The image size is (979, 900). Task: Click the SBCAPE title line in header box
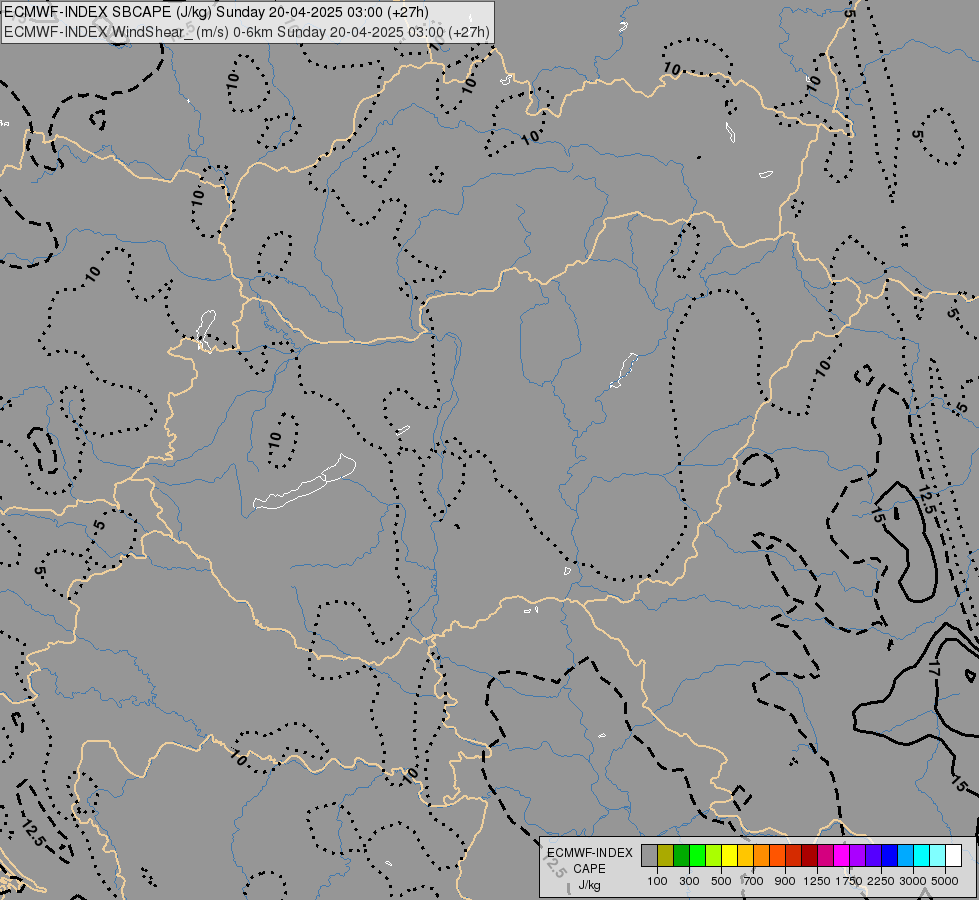click(216, 12)
